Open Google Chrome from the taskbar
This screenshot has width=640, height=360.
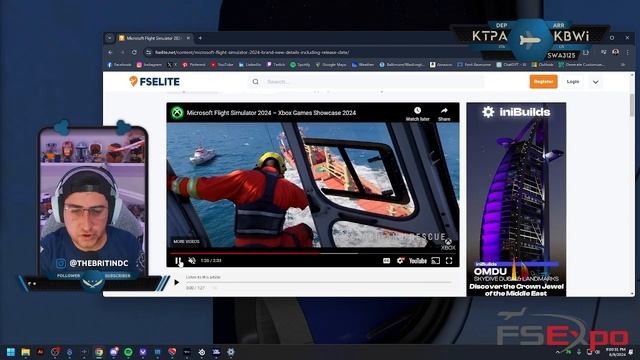pos(99,352)
